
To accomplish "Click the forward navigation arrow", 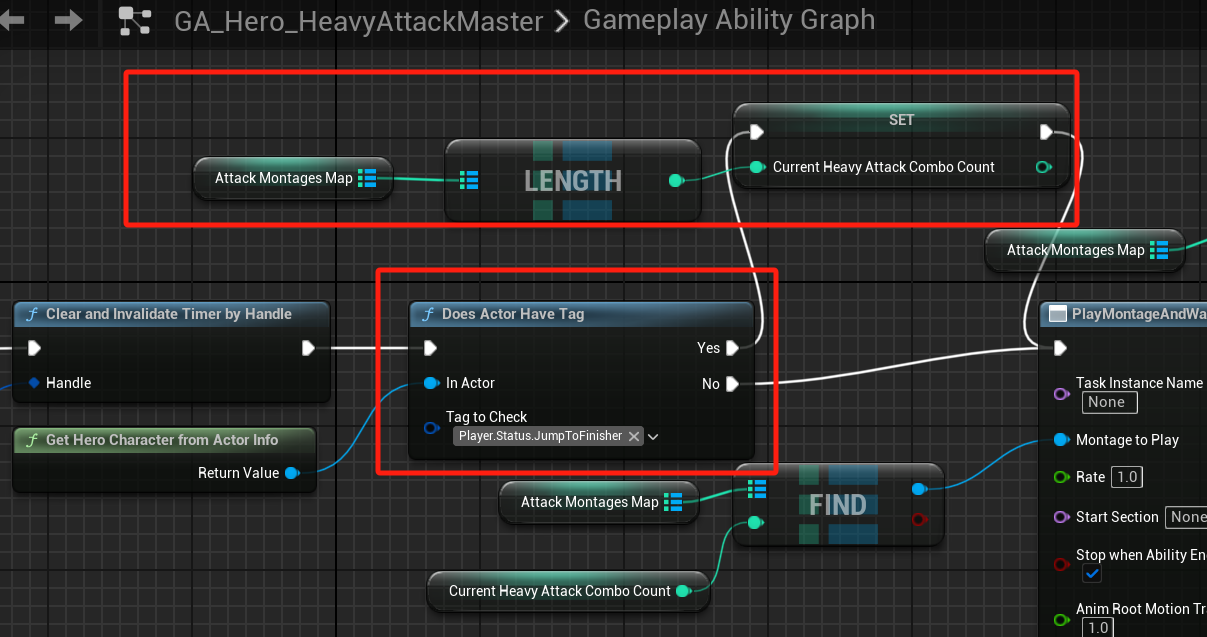I will pyautogui.click(x=68, y=19).
